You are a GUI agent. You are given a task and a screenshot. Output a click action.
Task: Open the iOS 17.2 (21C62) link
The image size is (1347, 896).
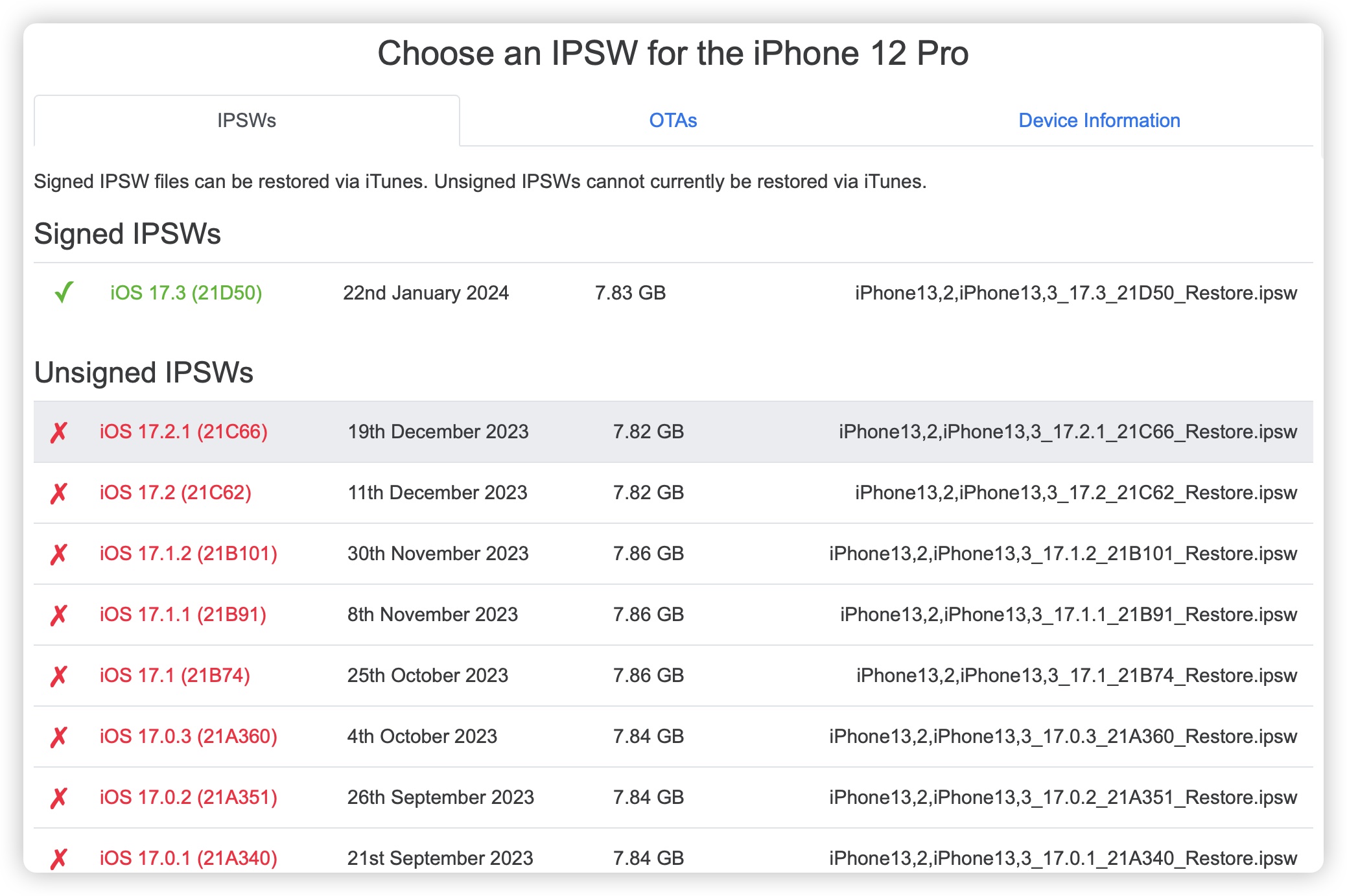click(176, 493)
